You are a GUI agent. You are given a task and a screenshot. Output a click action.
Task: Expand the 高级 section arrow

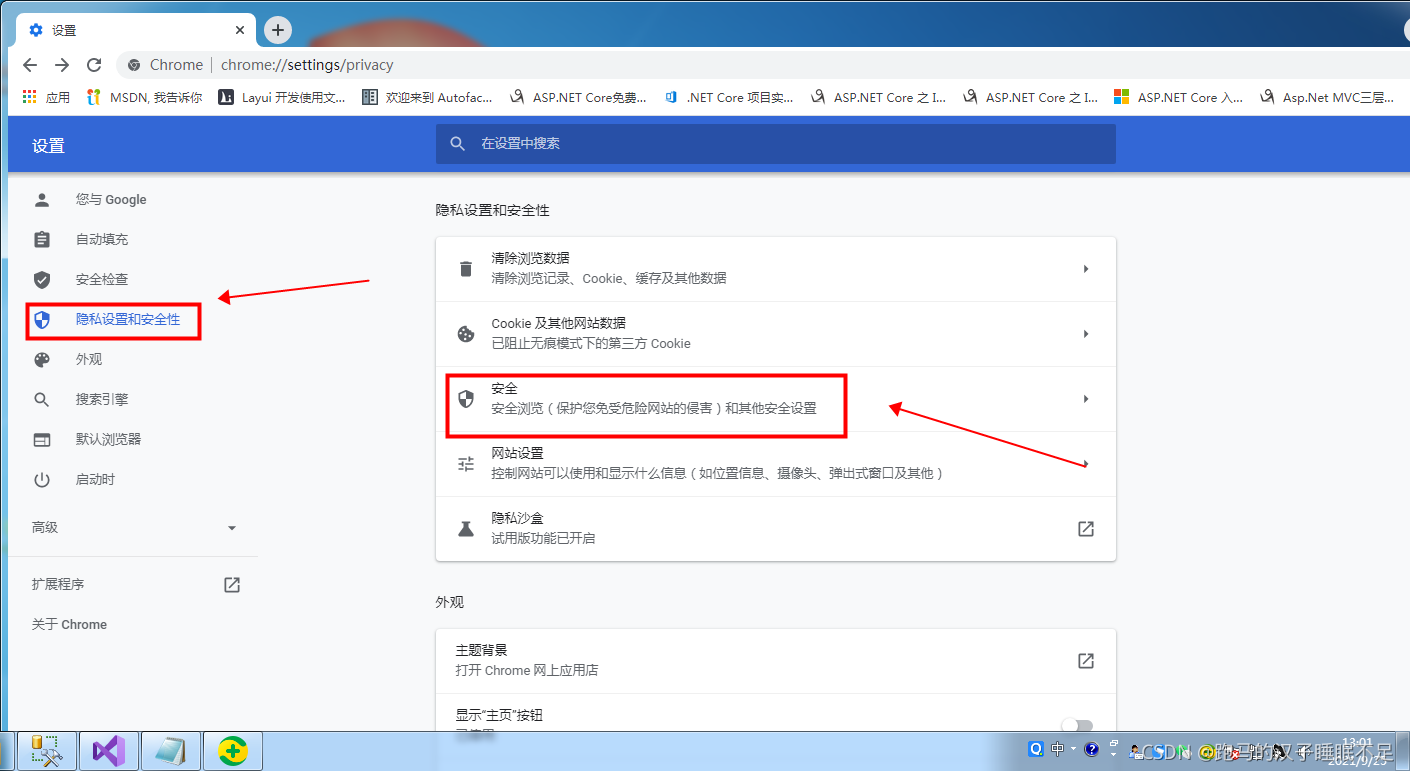232,528
